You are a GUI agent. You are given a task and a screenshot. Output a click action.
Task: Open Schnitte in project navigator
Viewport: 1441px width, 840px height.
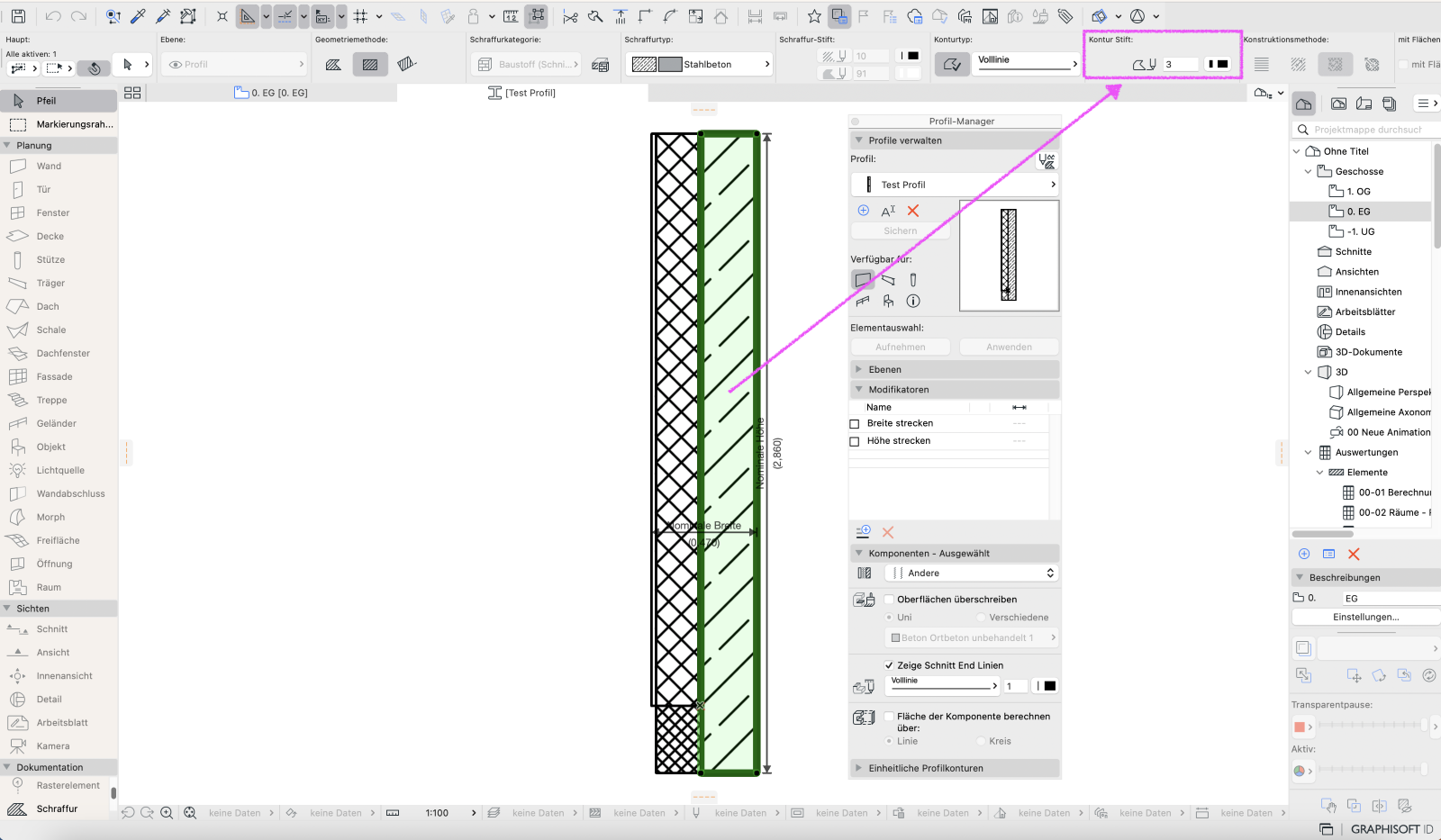pyautogui.click(x=1353, y=252)
